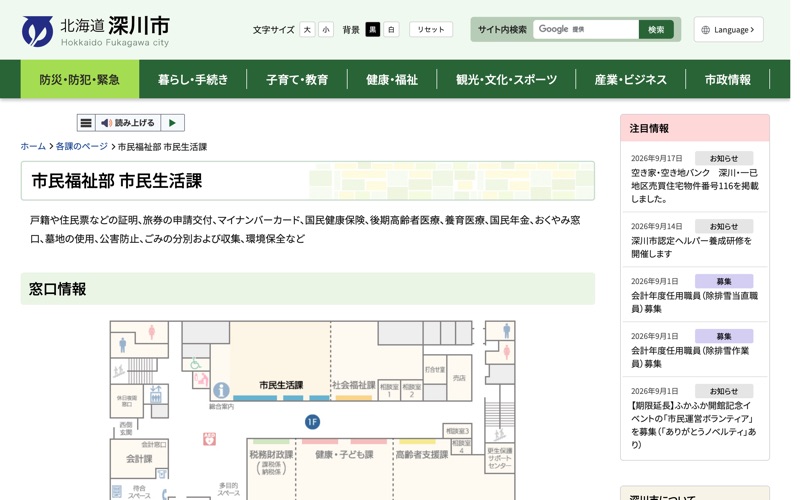Screen dimensions: 800x500
Task: Click the information (i) icon on floor map
Action: pyautogui.click(x=221, y=390)
